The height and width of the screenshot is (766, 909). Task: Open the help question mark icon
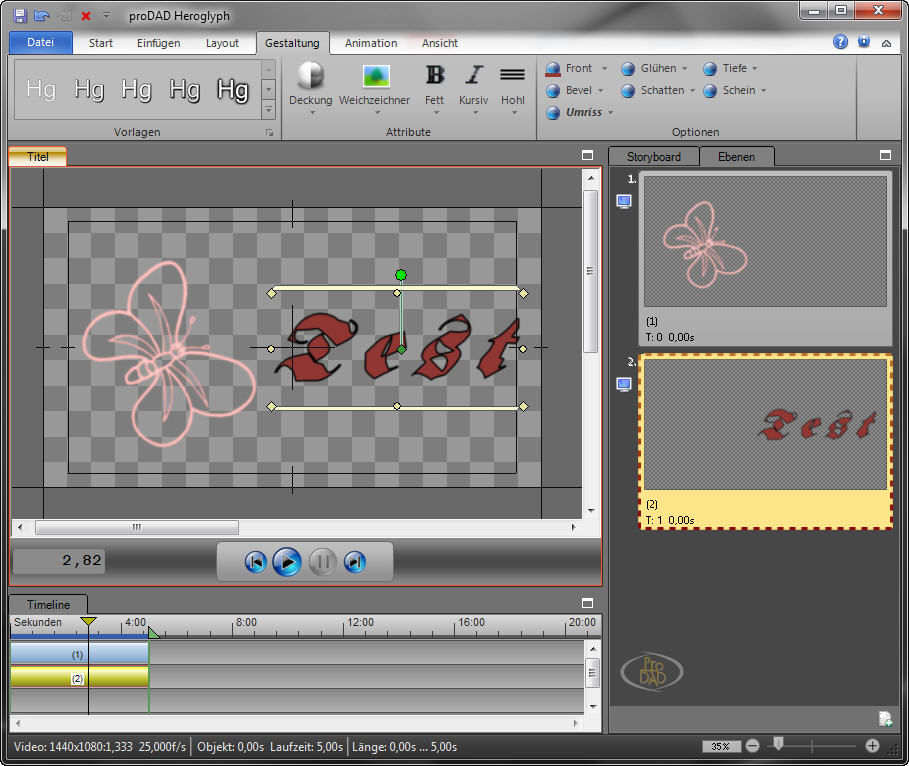(840, 43)
